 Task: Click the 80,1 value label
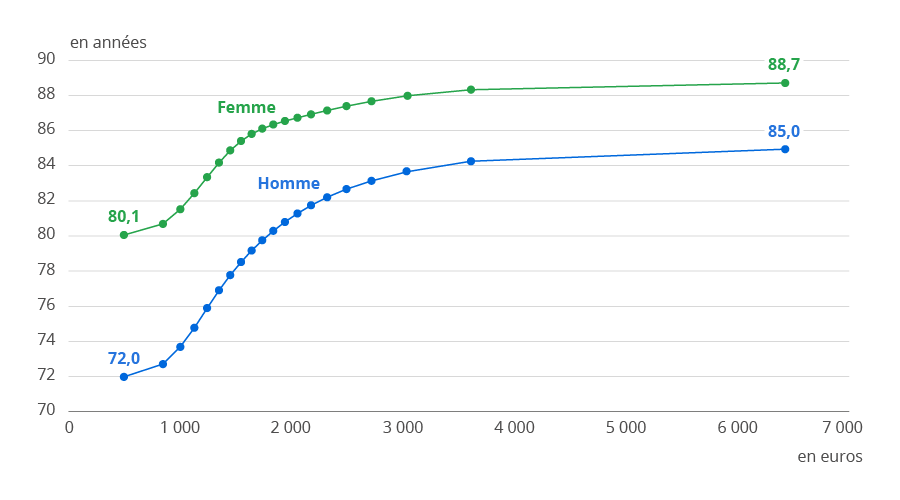pos(124,216)
